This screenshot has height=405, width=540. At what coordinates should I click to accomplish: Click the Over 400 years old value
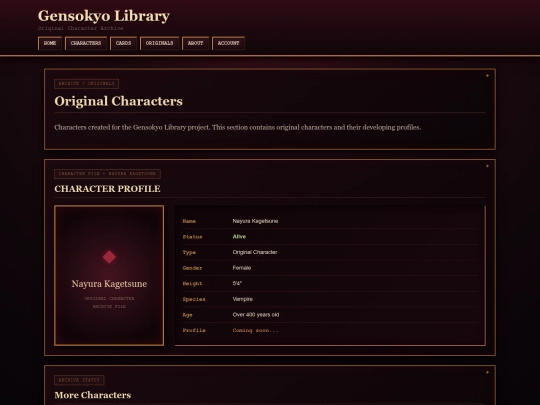(256, 315)
